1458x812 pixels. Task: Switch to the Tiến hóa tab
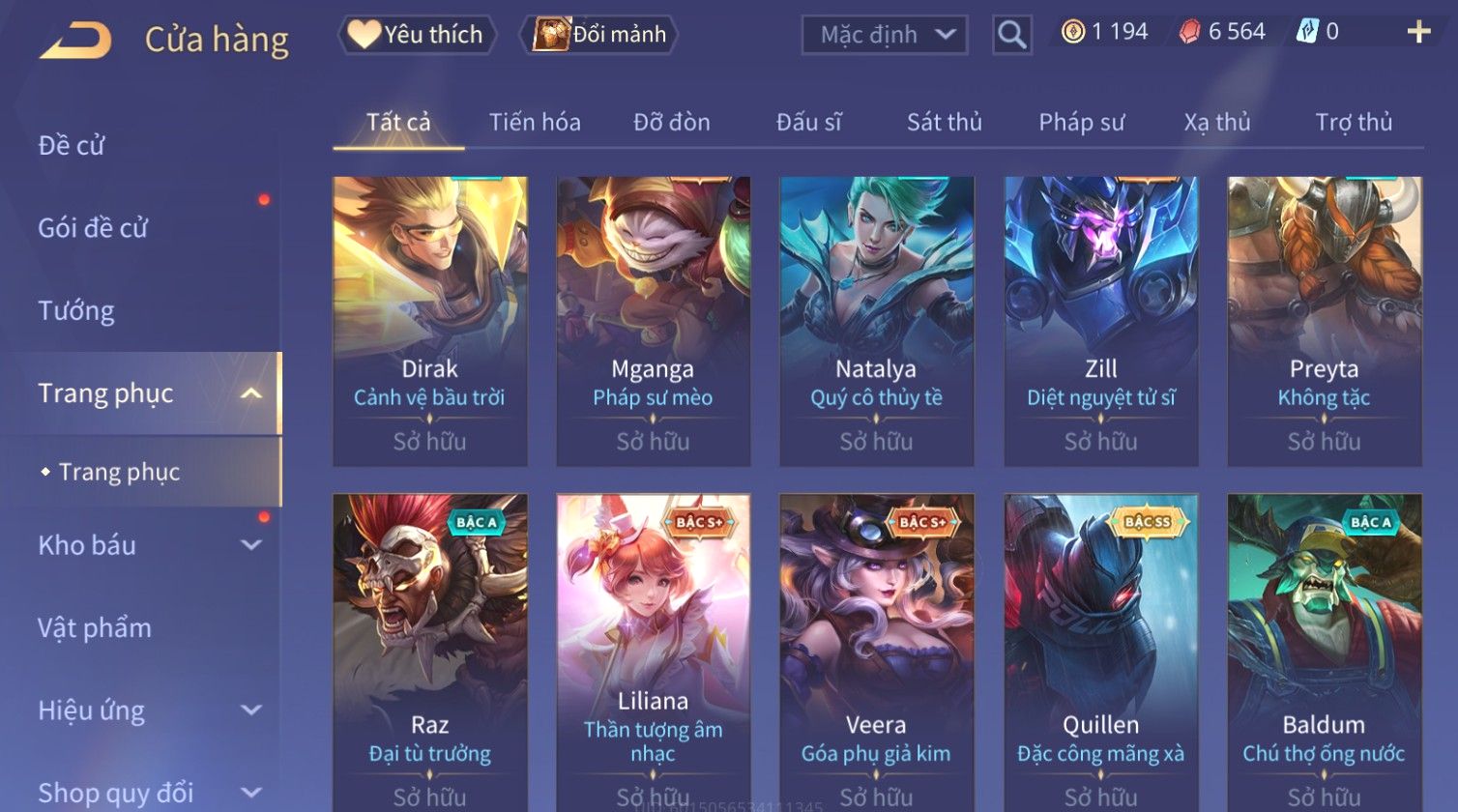click(x=535, y=123)
